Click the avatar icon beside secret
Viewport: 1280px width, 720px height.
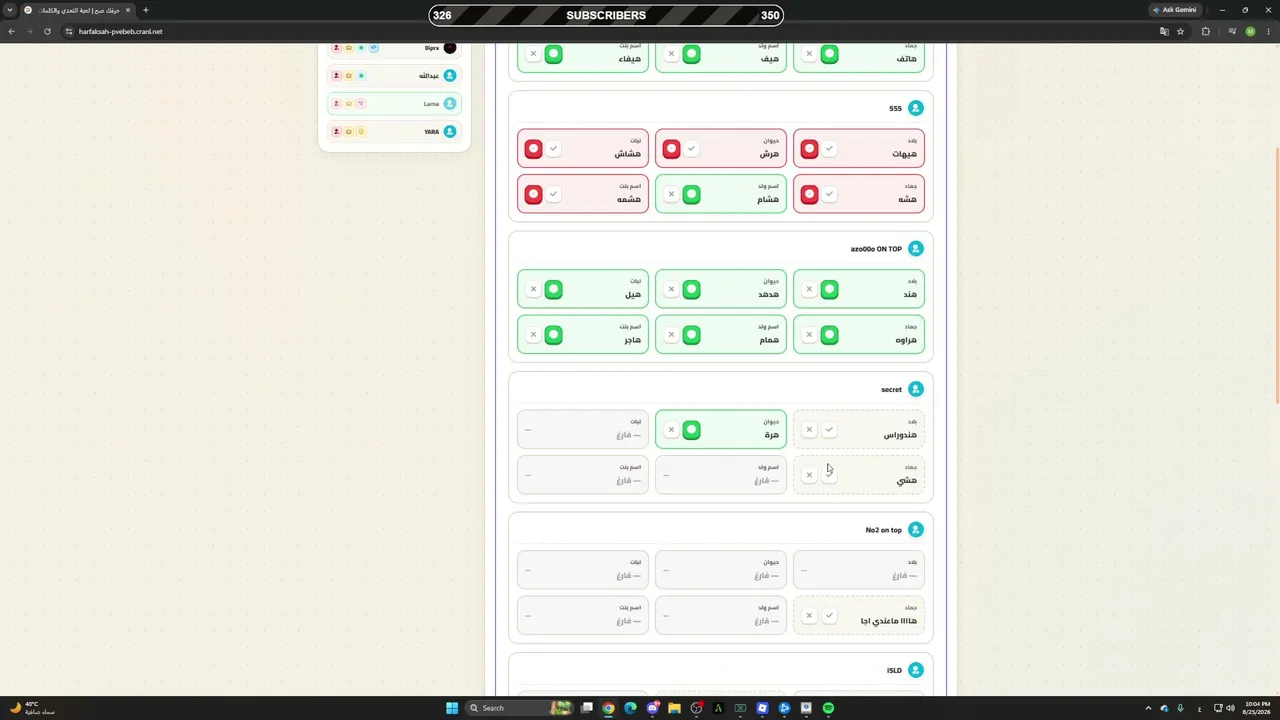tap(915, 389)
